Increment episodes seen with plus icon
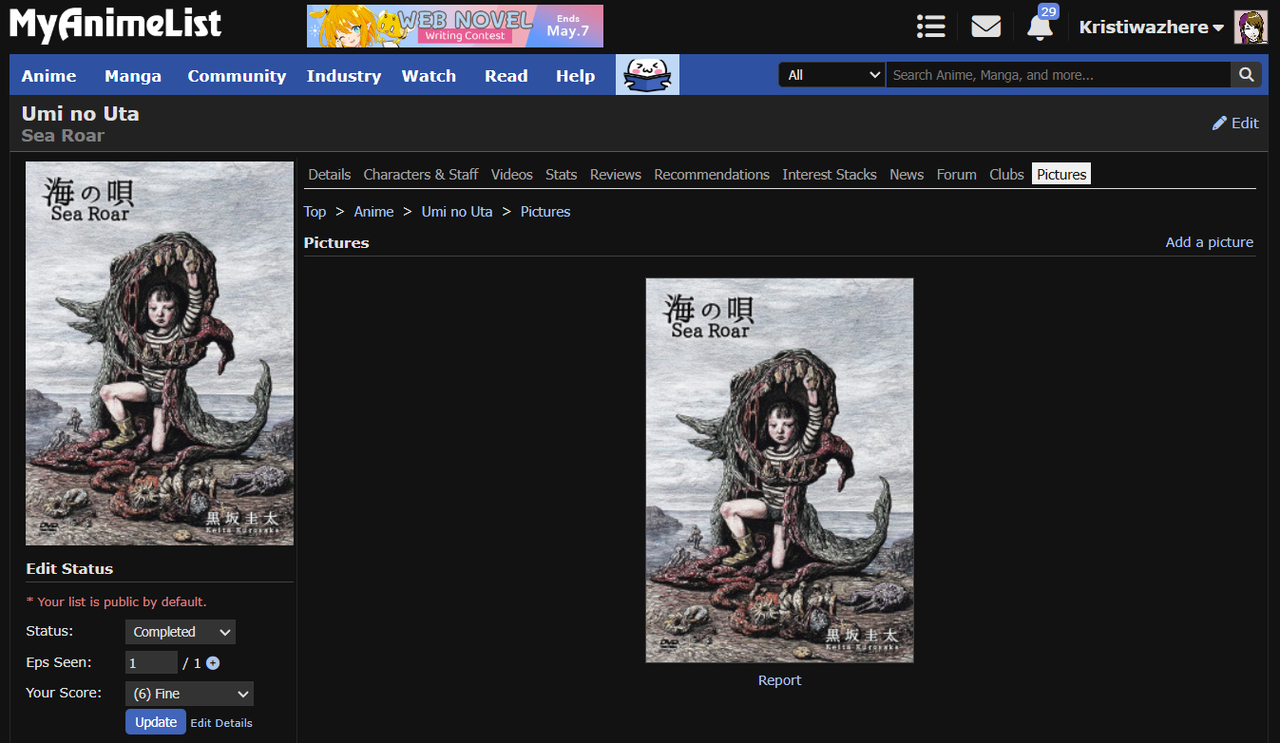Screen dimensions: 1280x743 click(213, 663)
